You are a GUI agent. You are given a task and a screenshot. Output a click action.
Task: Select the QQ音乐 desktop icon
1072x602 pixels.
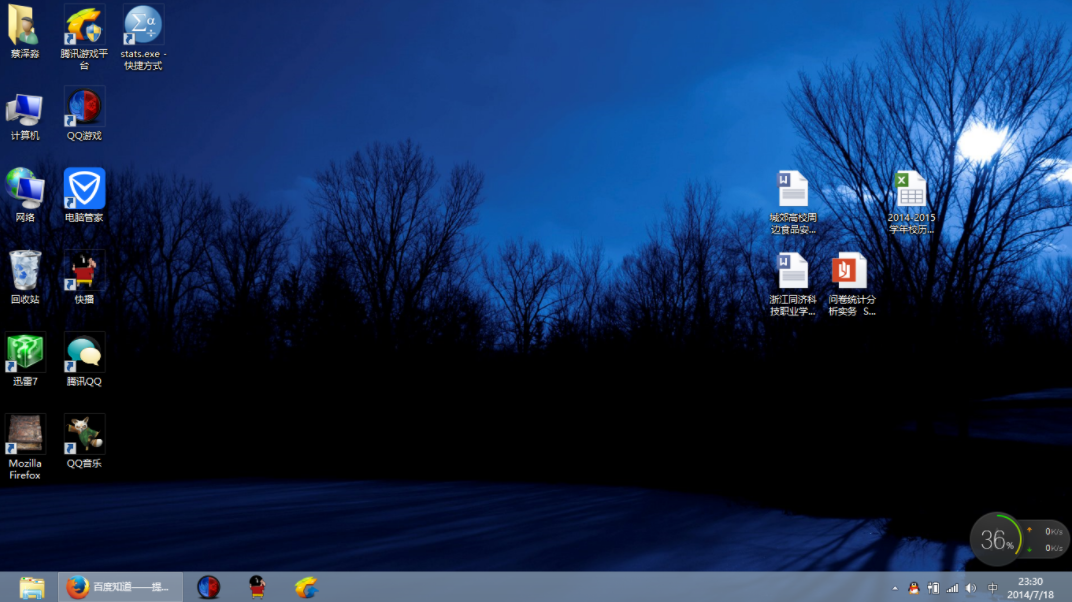[84, 435]
